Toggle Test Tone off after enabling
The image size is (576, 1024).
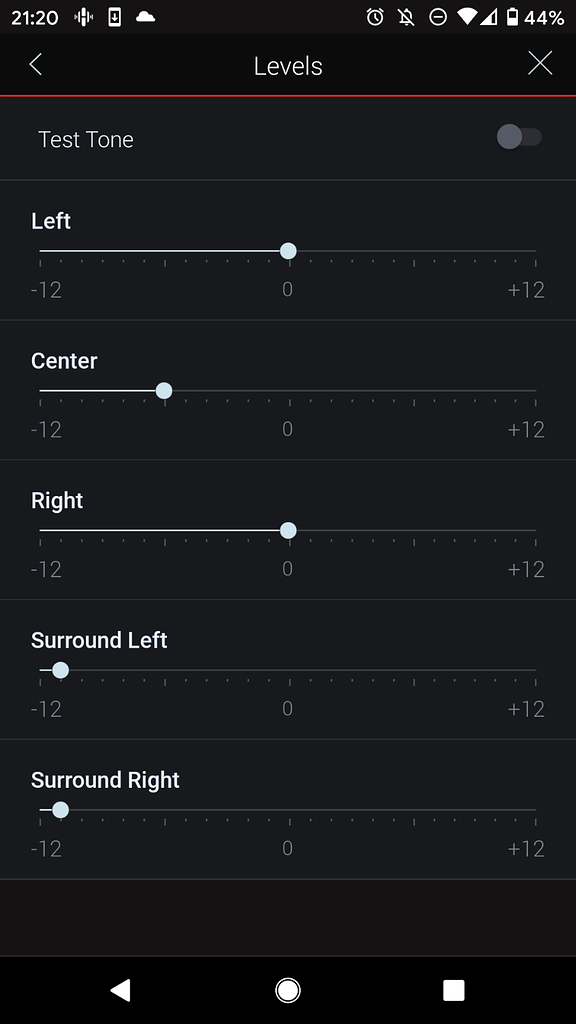(x=518, y=137)
